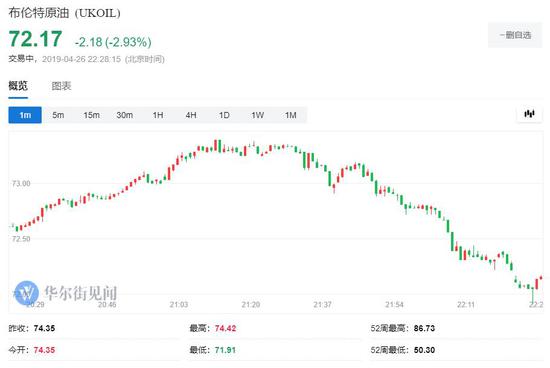Click the 今开 value 74.35
The image size is (550, 368).
(x=44, y=350)
